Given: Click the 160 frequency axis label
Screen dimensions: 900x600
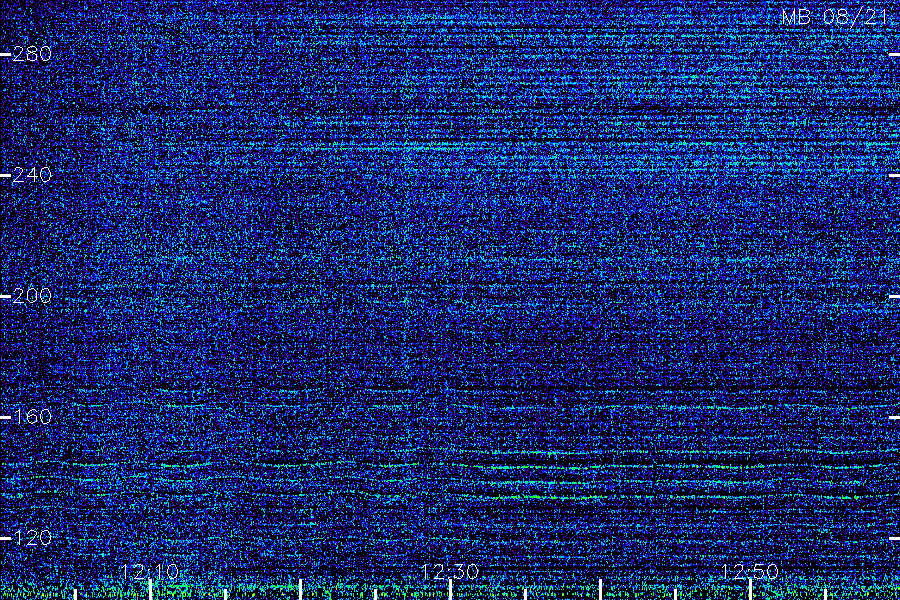Looking at the screenshot, I should pos(32,417).
